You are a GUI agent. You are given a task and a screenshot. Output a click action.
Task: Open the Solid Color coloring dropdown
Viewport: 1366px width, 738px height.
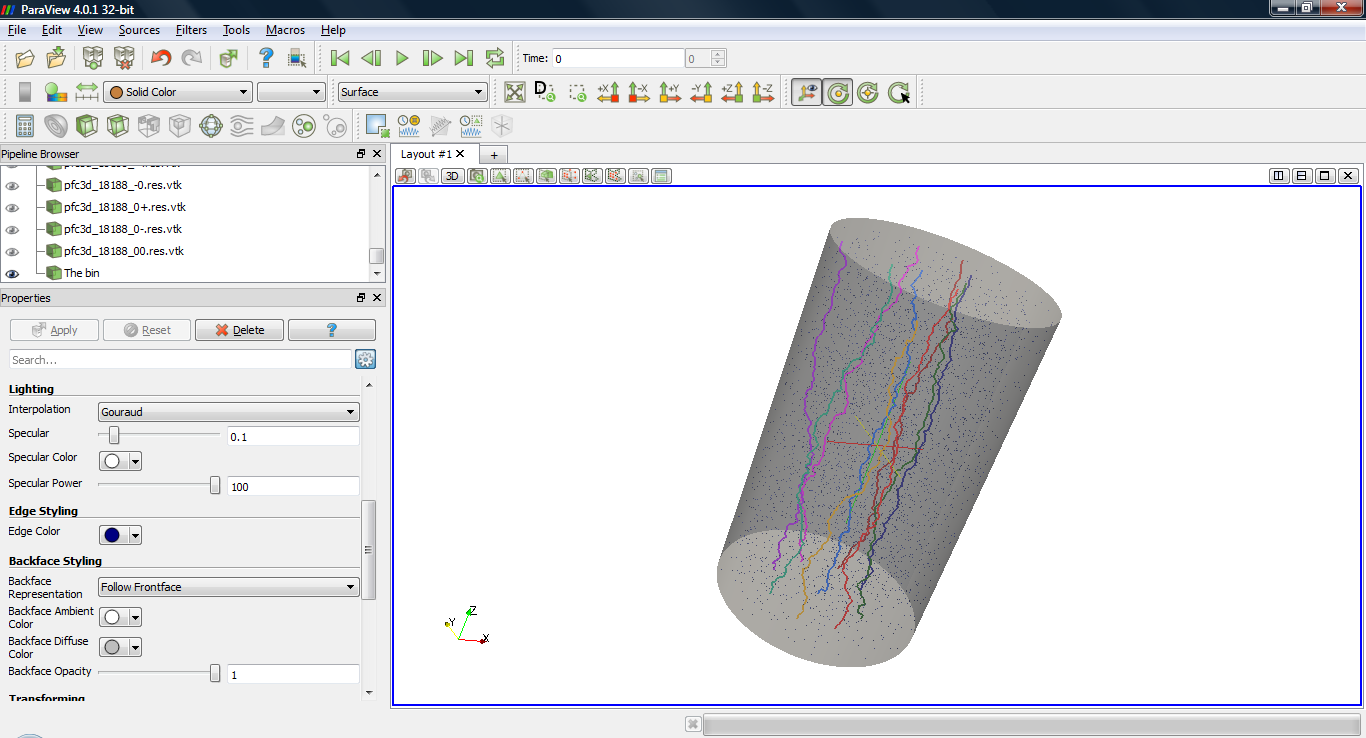click(x=177, y=91)
